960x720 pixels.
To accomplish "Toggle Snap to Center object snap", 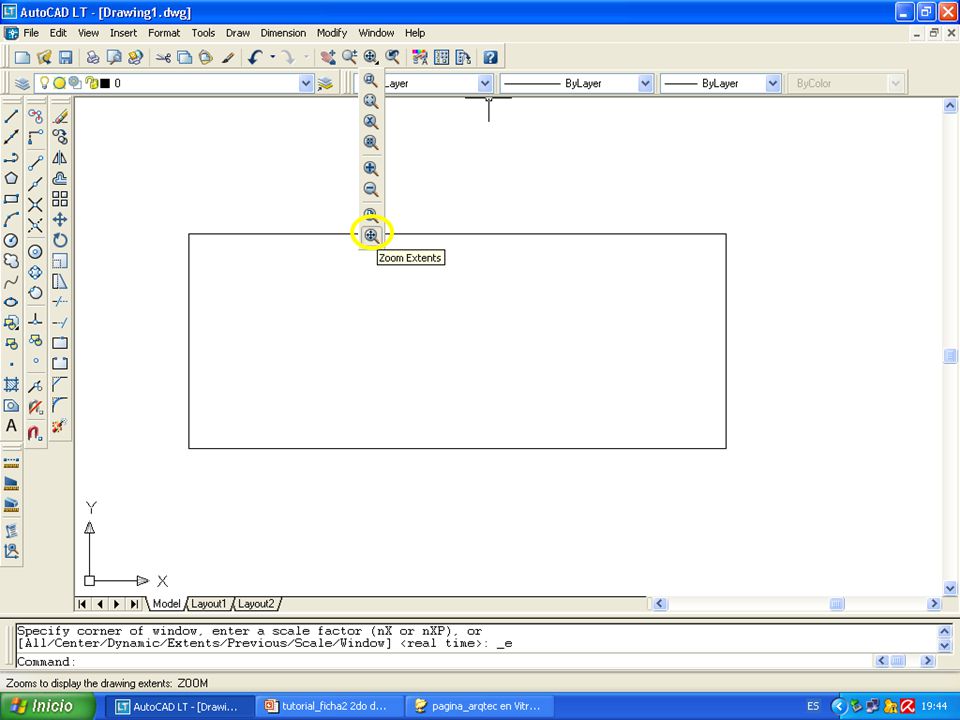I will 36,252.
